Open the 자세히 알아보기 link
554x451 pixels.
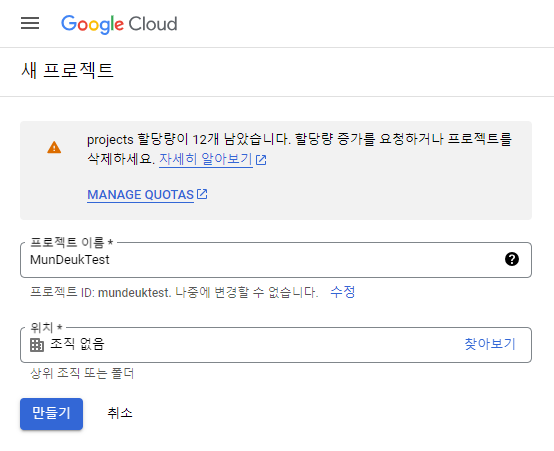(x=206, y=159)
